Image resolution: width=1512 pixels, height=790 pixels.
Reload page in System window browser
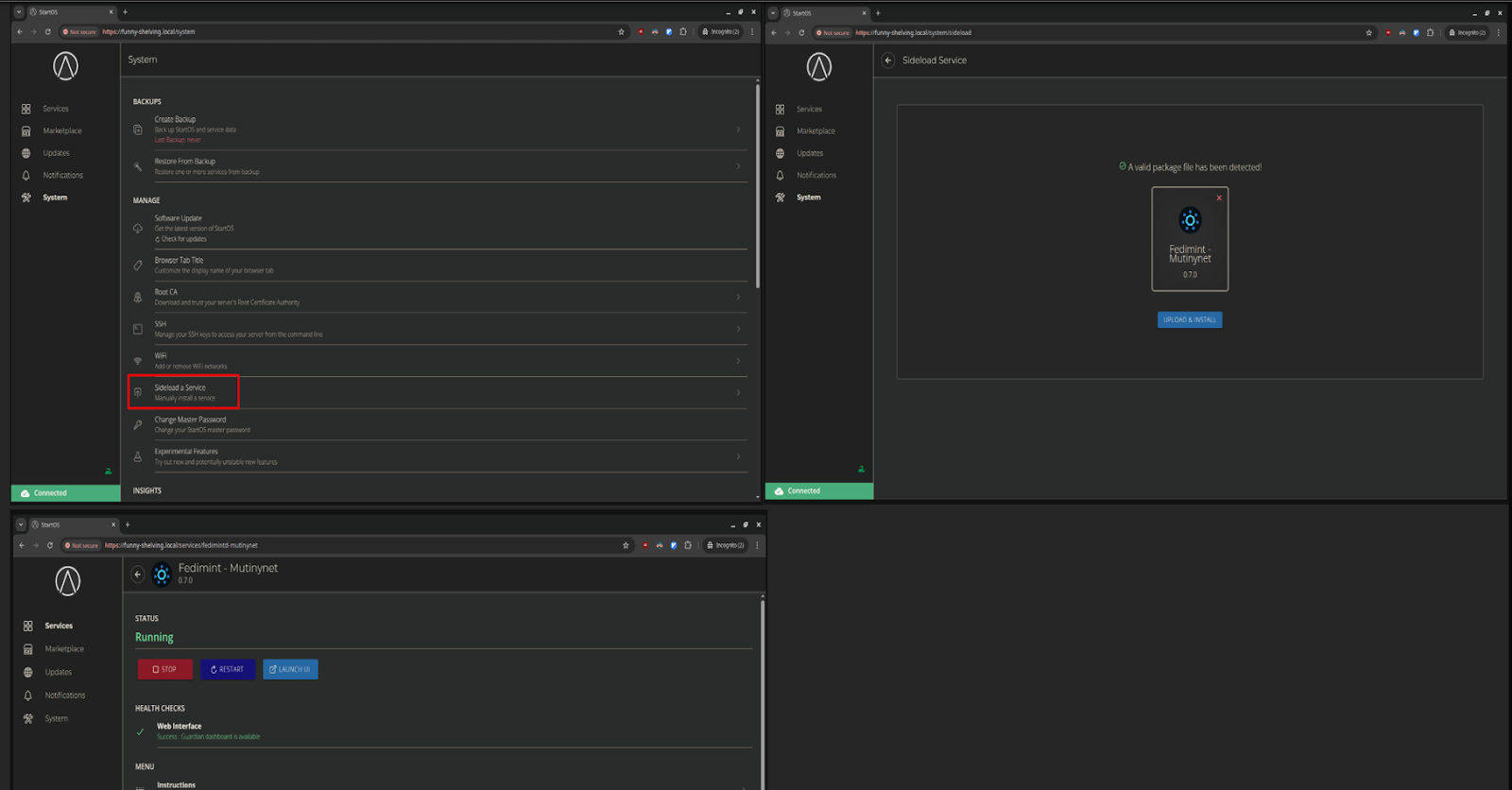coord(48,31)
